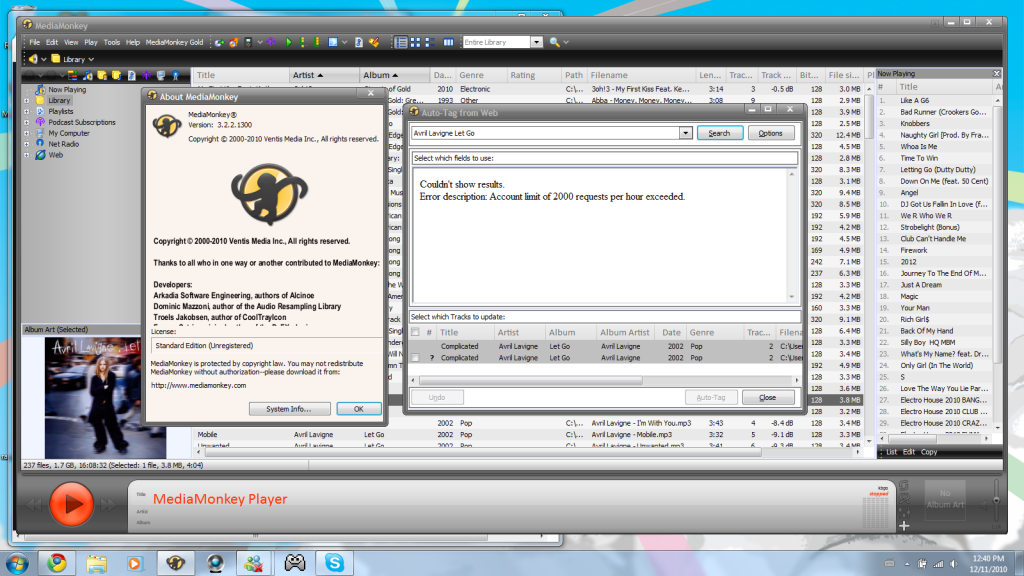Click the player volume slider
Image resolution: width=1024 pixels, height=576 pixels.
pos(996,501)
